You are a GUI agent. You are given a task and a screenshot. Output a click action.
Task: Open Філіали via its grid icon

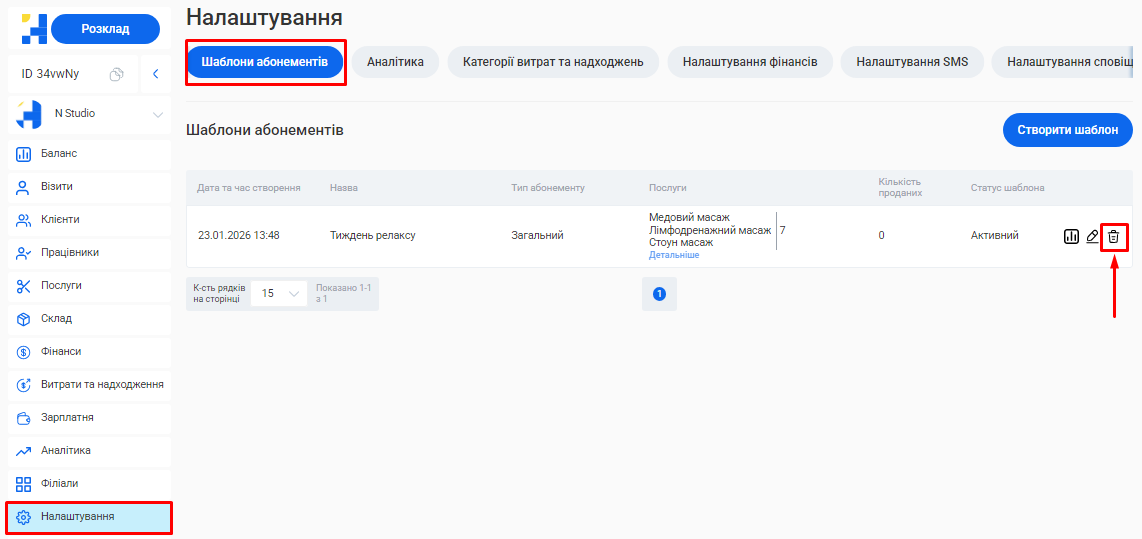(x=23, y=484)
